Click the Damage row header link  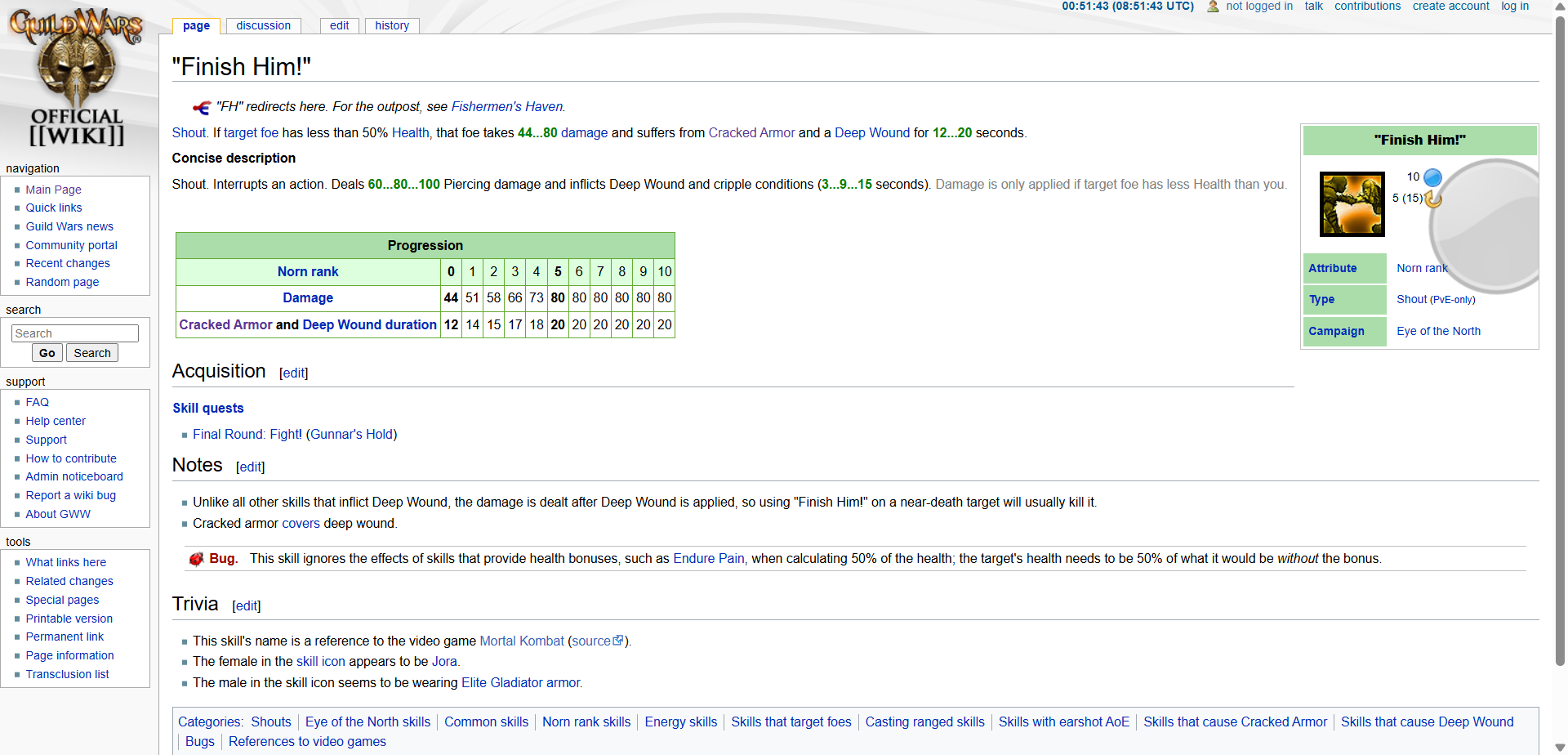click(x=307, y=298)
